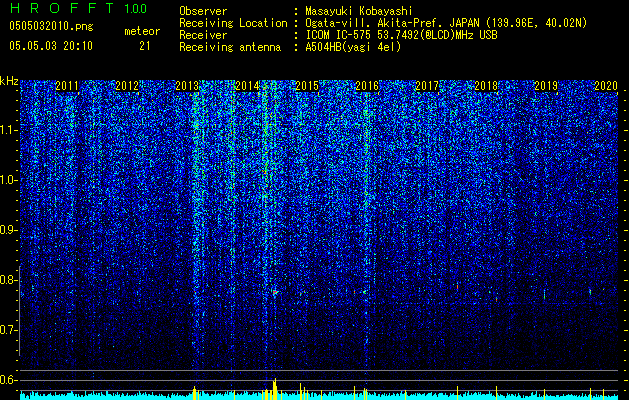Click the version number 1.0.0
Viewport: 629px width, 400px height.
(x=136, y=9)
